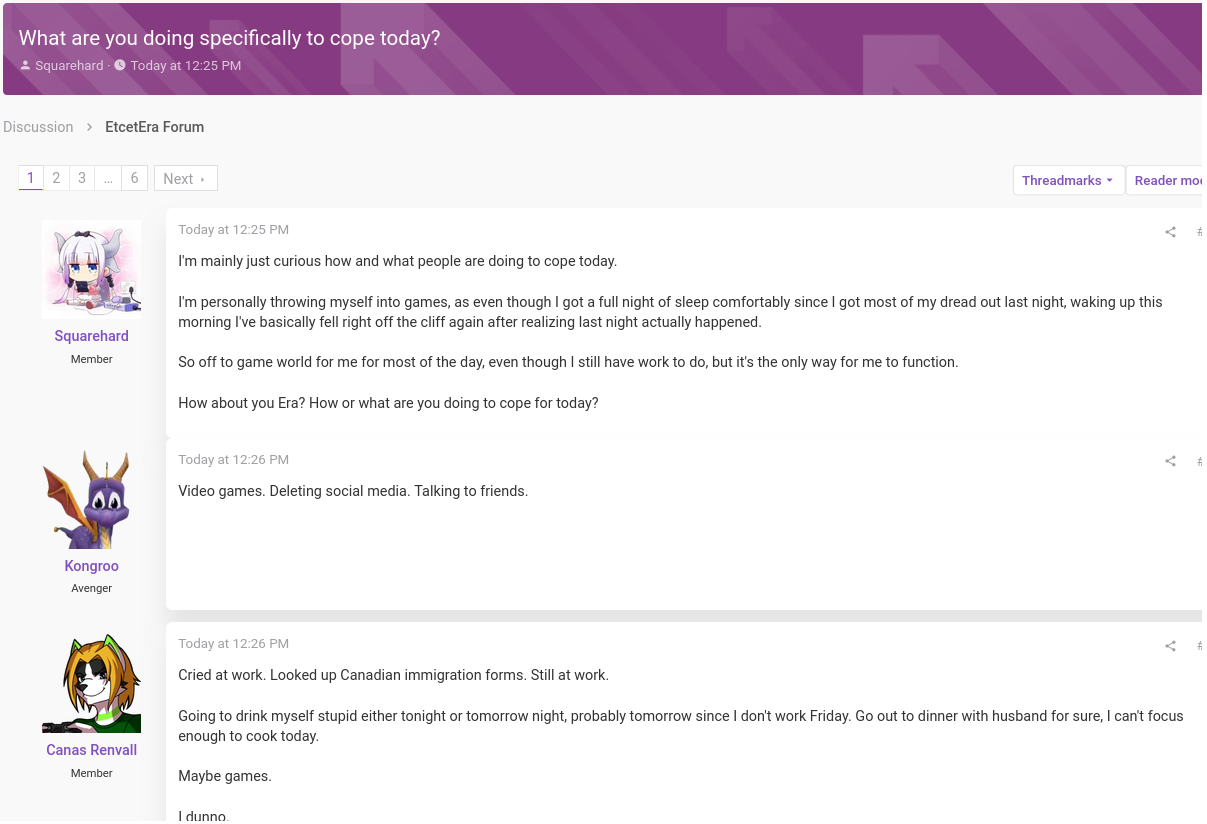This screenshot has height=824, width=1207.
Task: Go to page 2 of thread
Action: 56,178
